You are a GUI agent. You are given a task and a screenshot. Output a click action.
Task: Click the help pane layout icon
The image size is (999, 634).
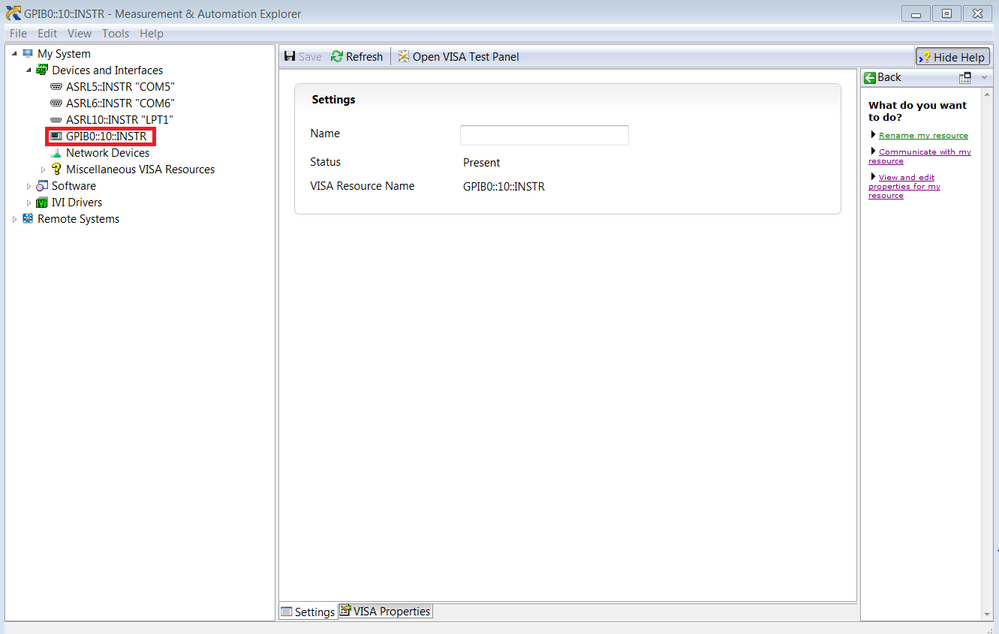(x=965, y=78)
